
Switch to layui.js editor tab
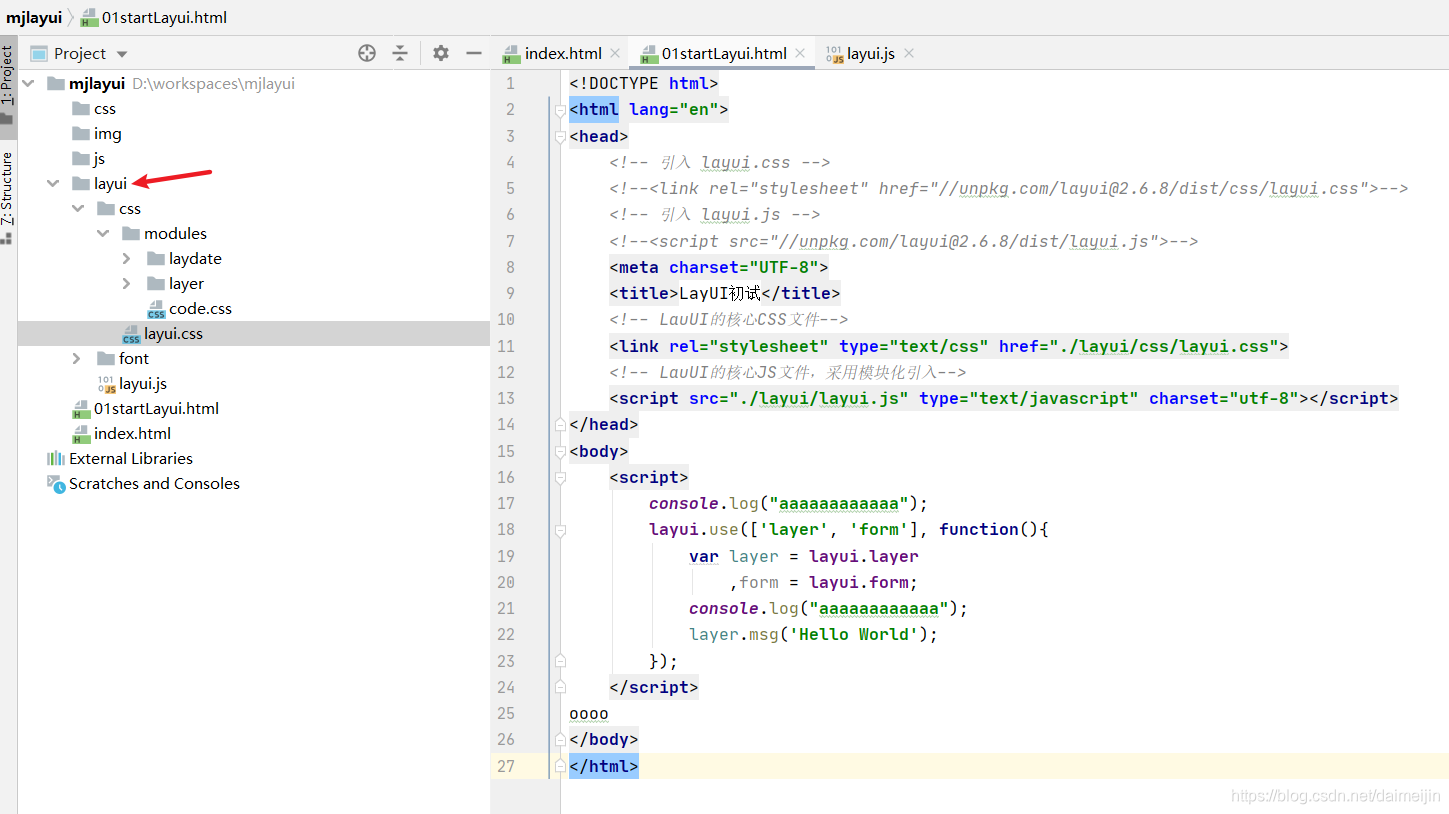point(870,54)
